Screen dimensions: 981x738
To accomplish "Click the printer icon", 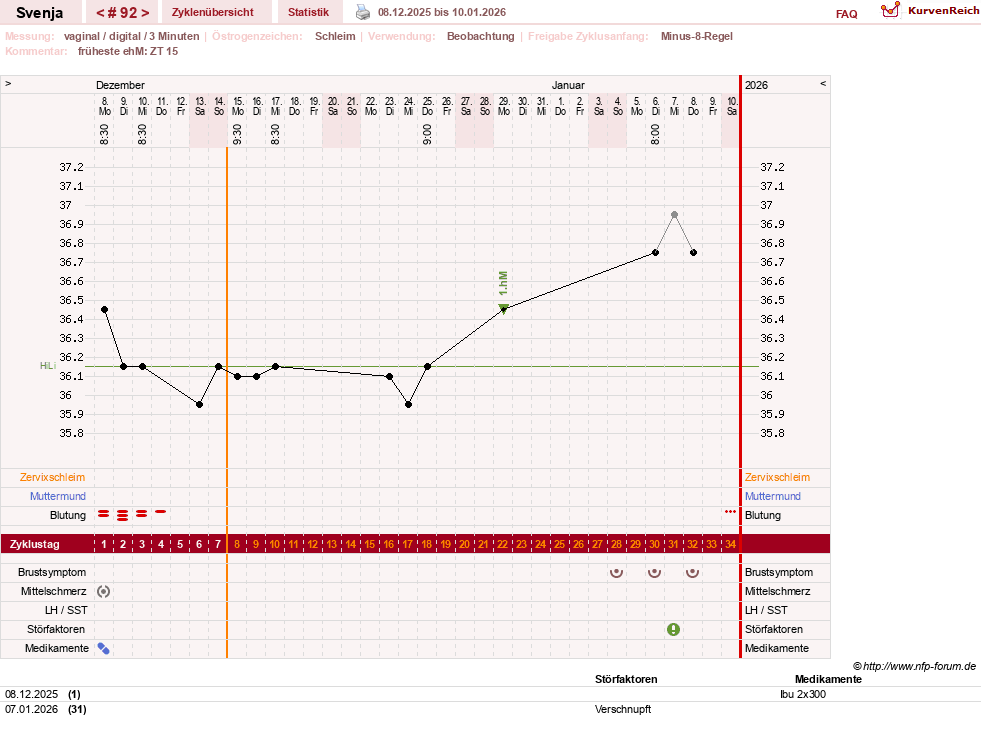I will coord(363,12).
